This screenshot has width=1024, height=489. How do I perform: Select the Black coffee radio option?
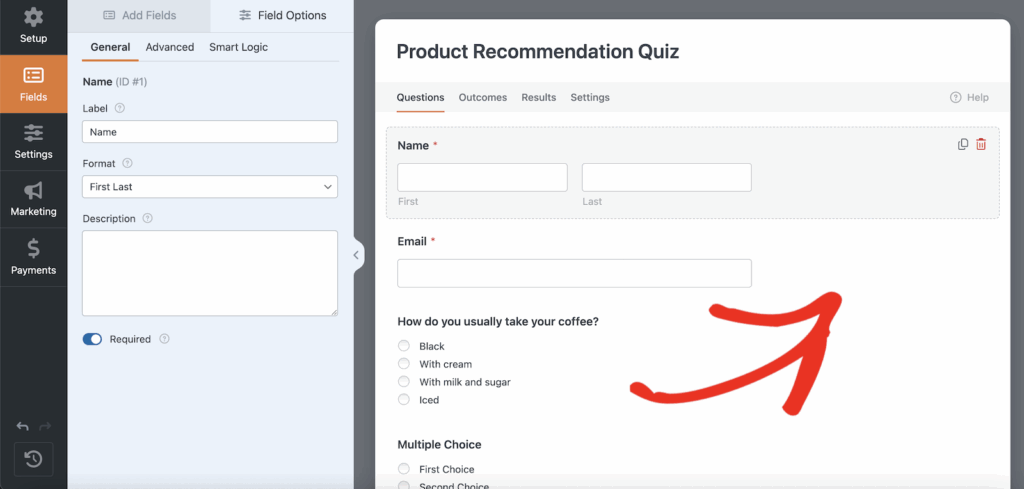[404, 346]
